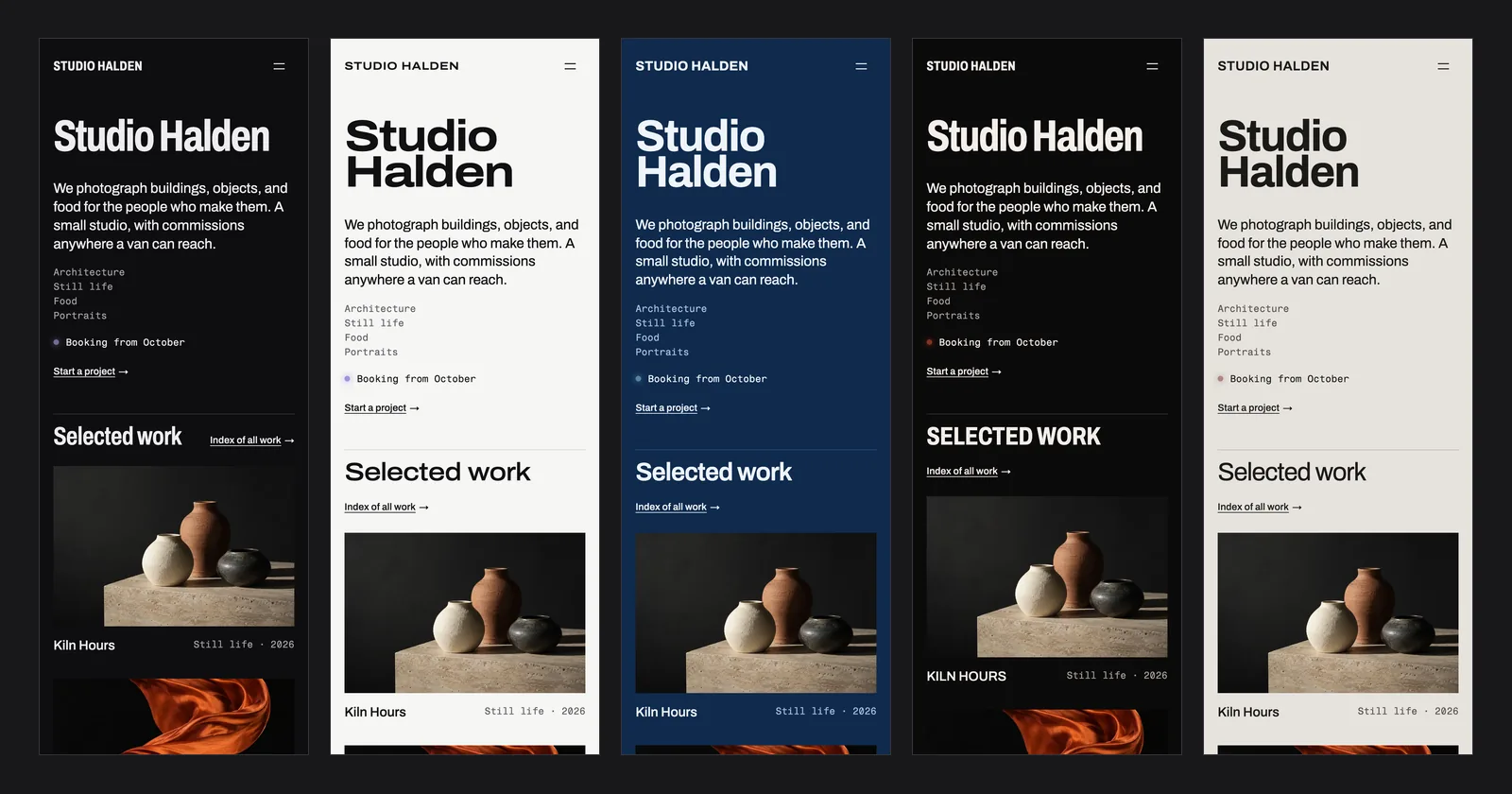The height and width of the screenshot is (794, 1512).
Task: Click 'Portraits' in the navy blue mockup's category list
Action: tap(662, 353)
